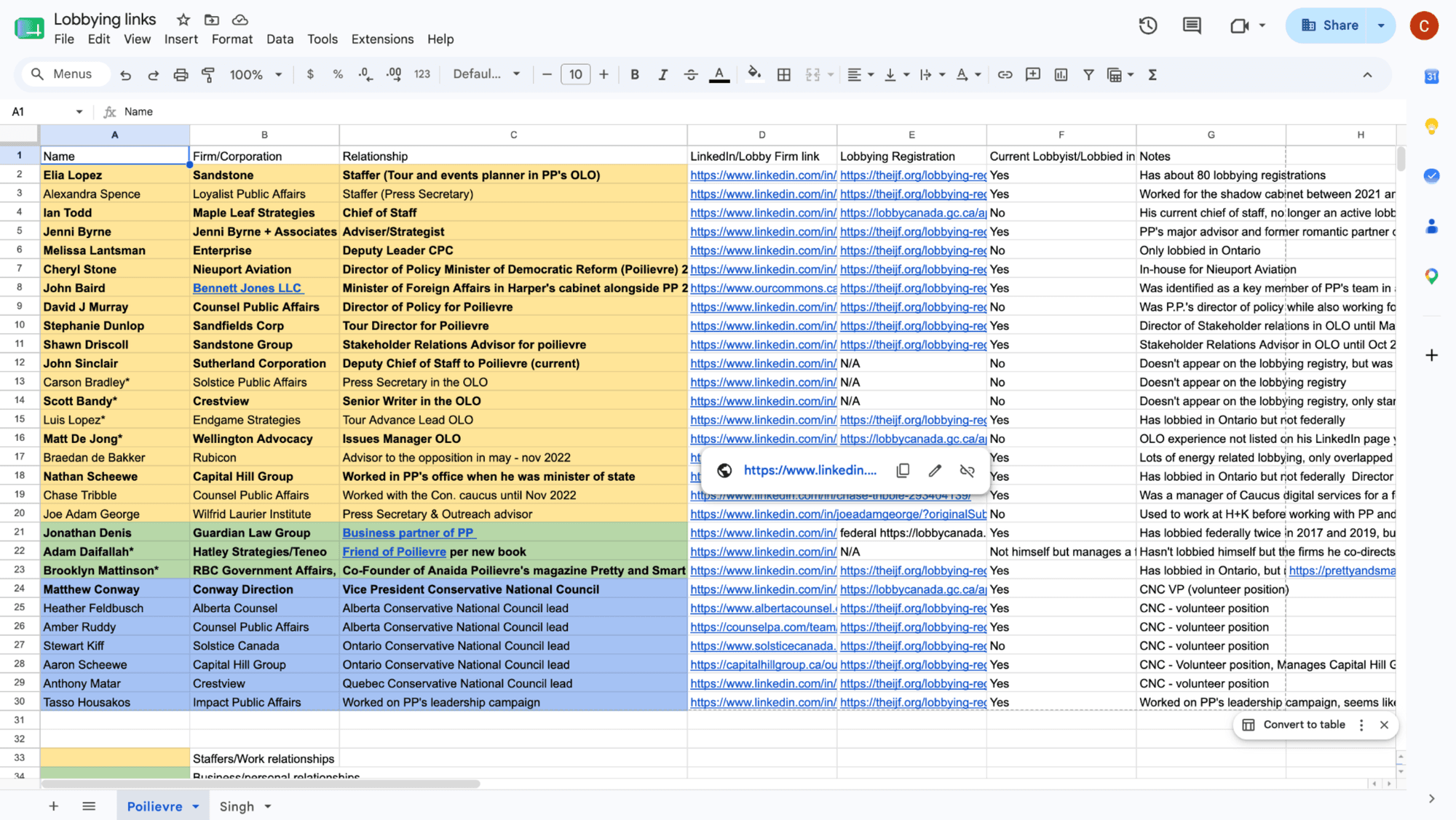The image size is (1456, 820).
Task: Toggle strikethrough formatting
Action: [x=690, y=74]
